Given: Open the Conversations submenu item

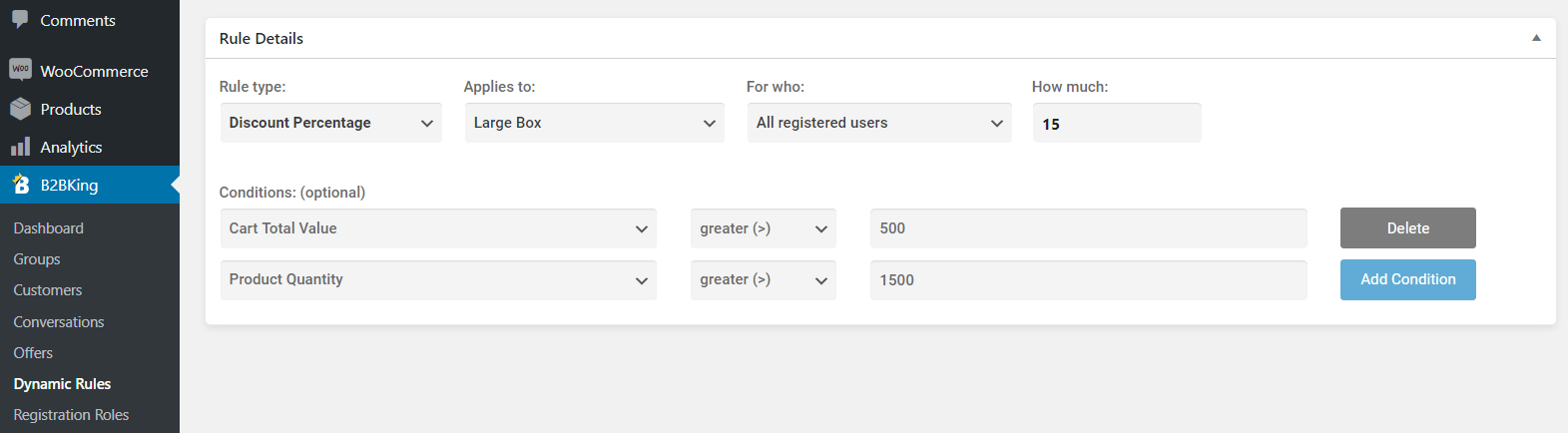Looking at the screenshot, I should coord(59,322).
